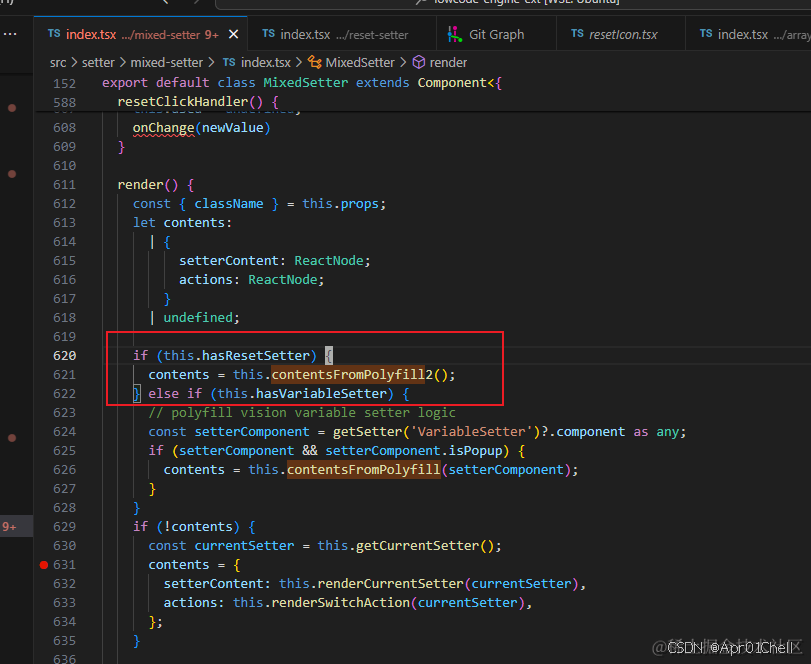Click line number 629 in the gutter

[64, 526]
